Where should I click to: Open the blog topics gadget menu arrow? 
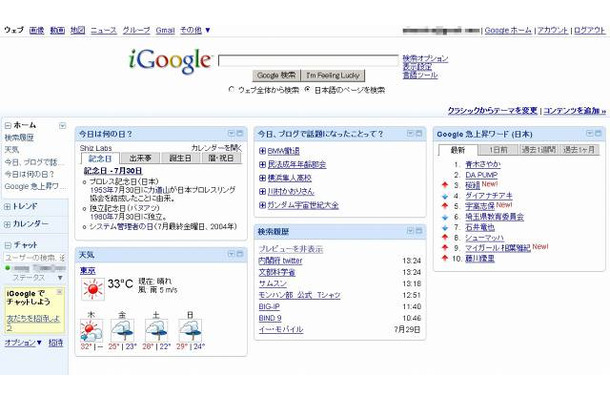pos(410,133)
